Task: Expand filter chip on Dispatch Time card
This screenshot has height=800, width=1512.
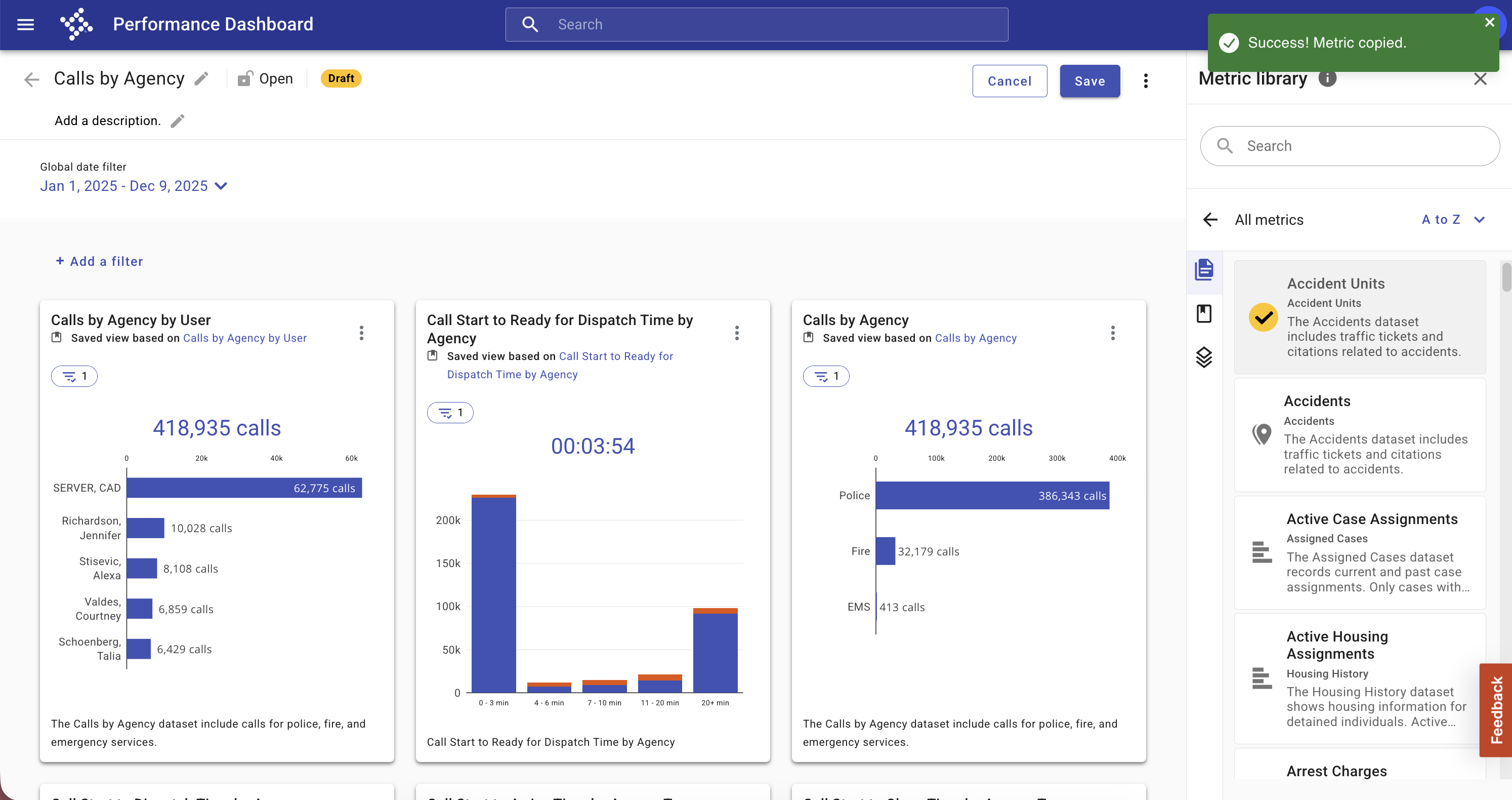Action: (450, 413)
